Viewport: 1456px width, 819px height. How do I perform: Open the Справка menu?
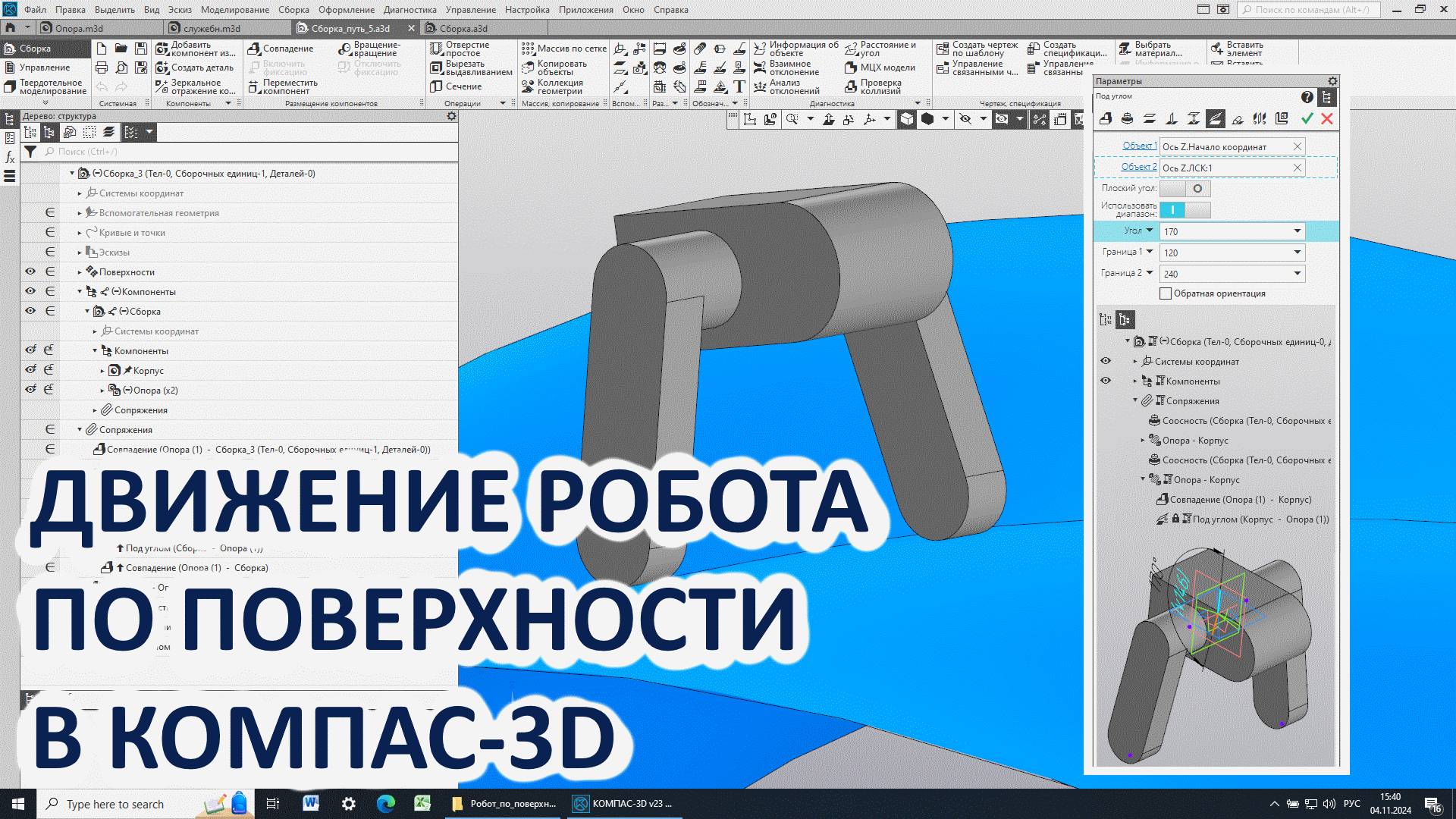click(670, 10)
